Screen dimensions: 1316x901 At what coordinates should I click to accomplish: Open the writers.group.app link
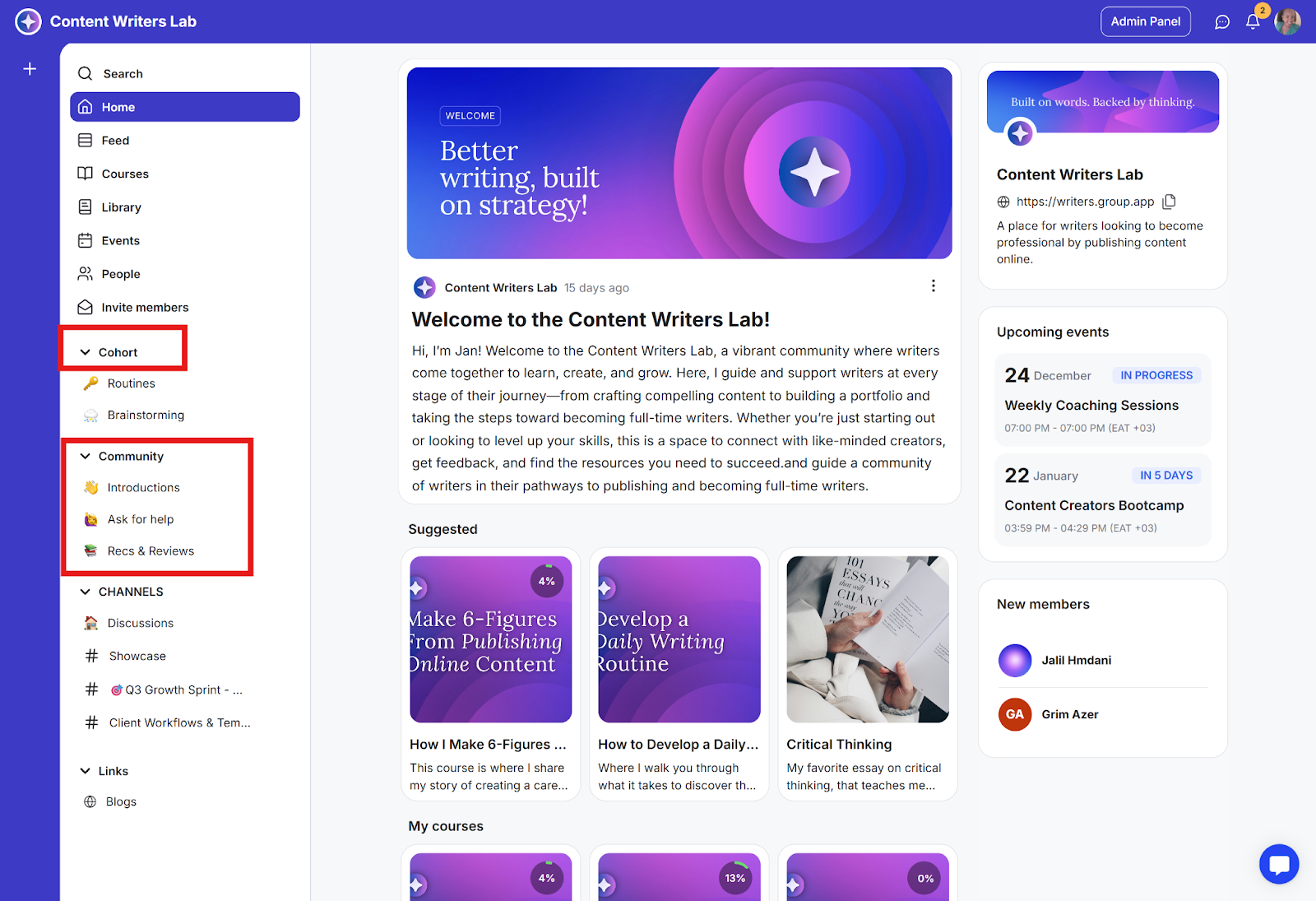tap(1085, 202)
